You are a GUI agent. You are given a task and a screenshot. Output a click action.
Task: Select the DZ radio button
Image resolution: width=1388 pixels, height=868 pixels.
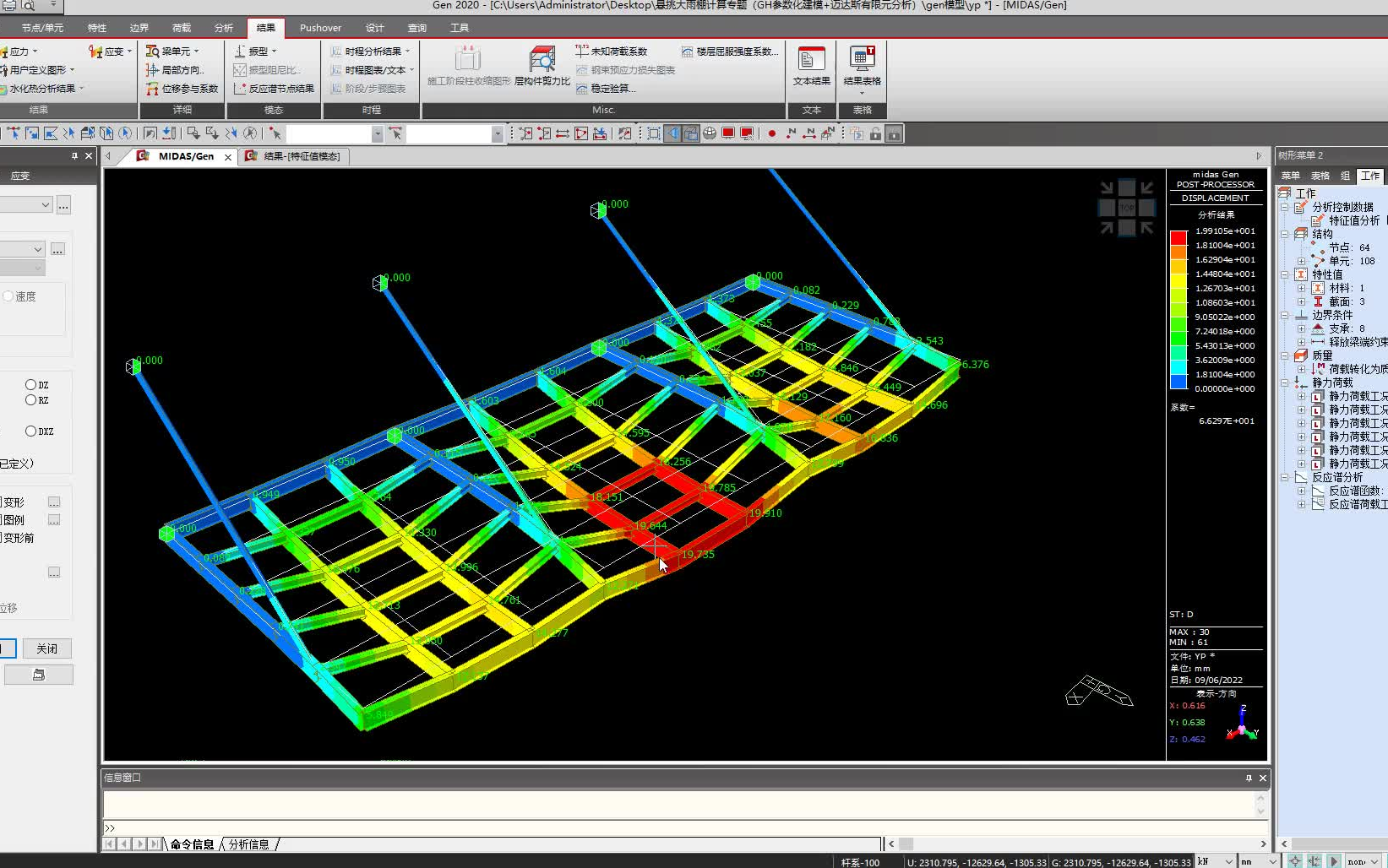point(30,384)
